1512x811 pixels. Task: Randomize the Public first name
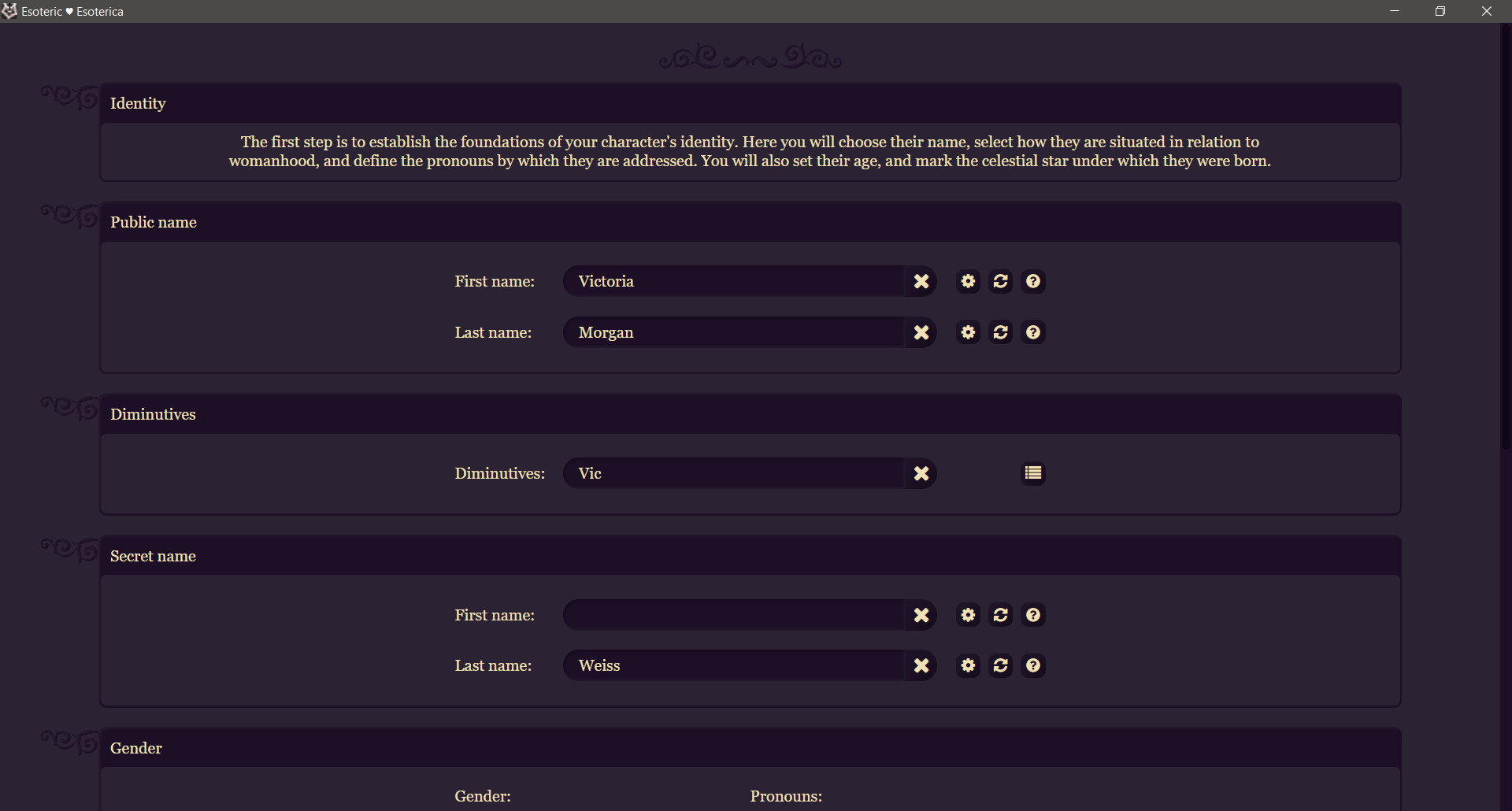[1001, 281]
